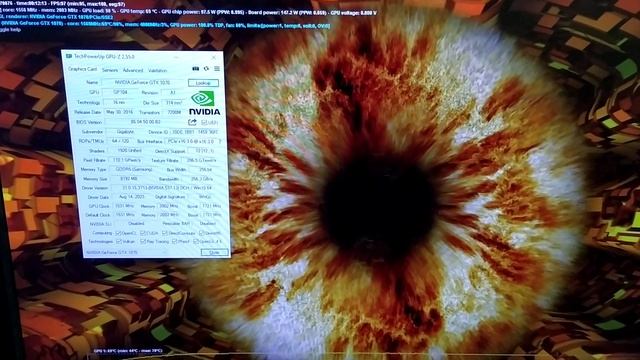The image size is (640, 360).
Task: Click the GPU Clock row Boost value
Action: (212, 206)
